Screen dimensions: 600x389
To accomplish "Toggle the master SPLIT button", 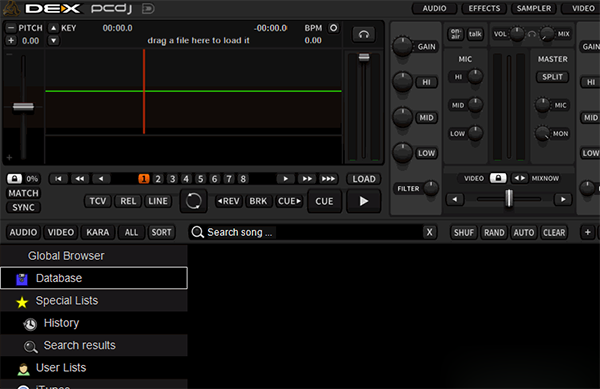I will point(552,77).
